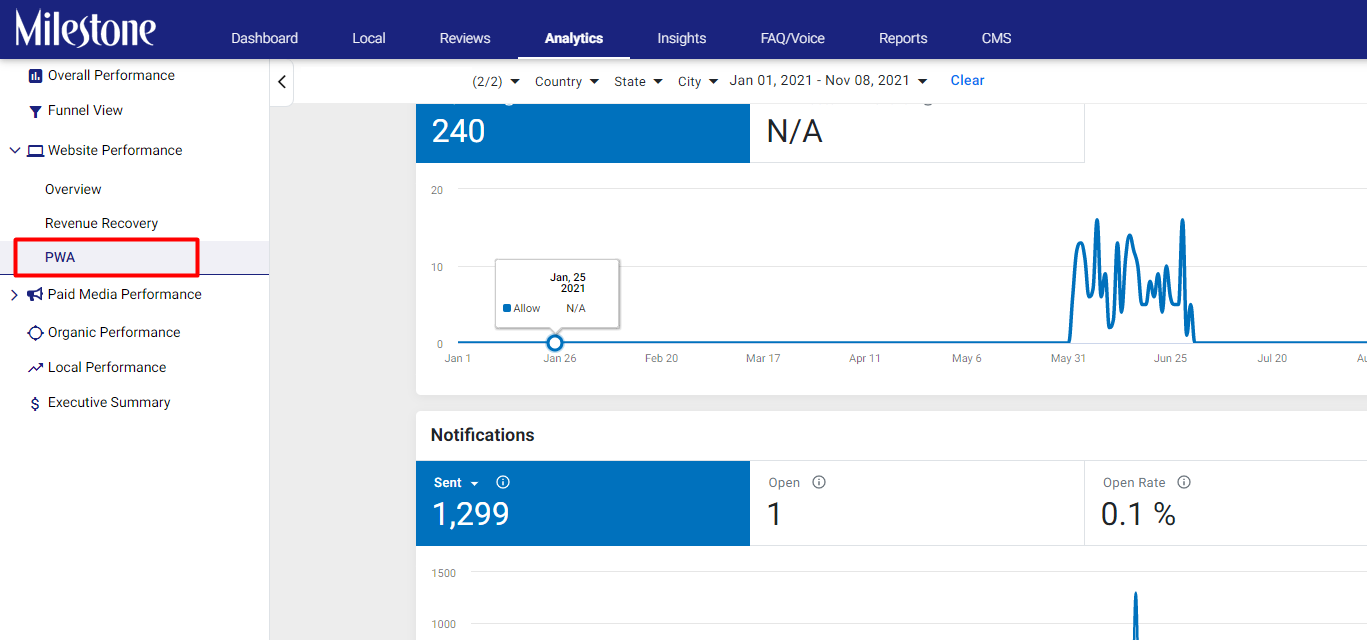Select the Sent 1,299 metric card
The image size is (1367, 640).
(x=583, y=503)
